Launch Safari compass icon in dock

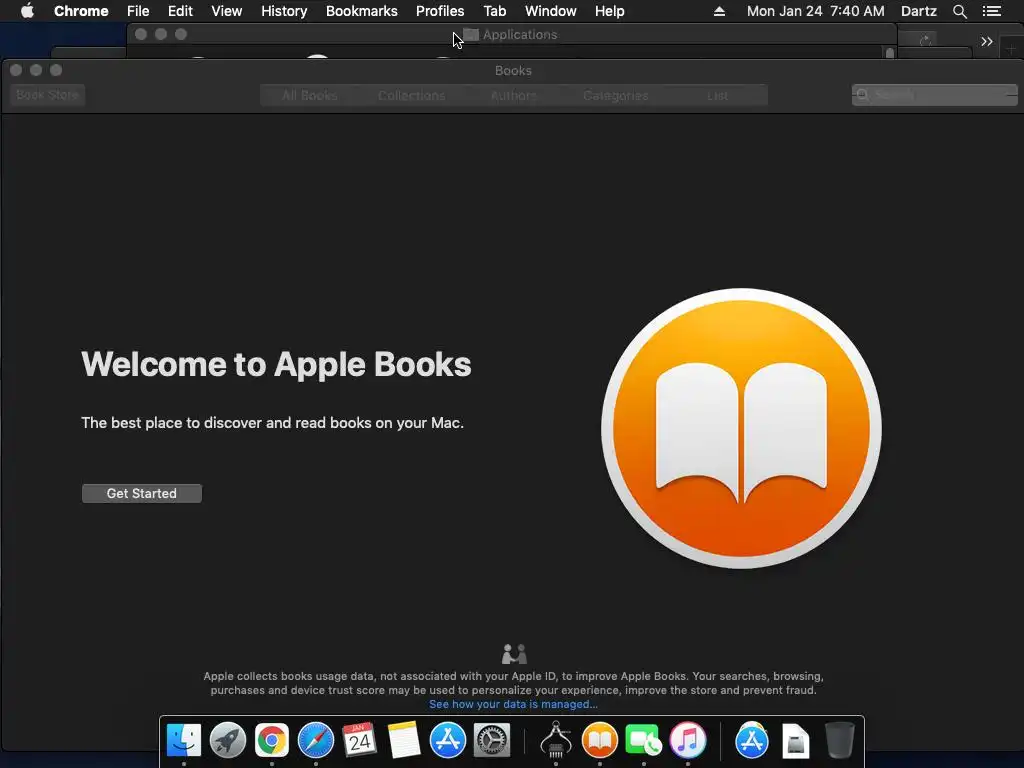tap(315, 740)
